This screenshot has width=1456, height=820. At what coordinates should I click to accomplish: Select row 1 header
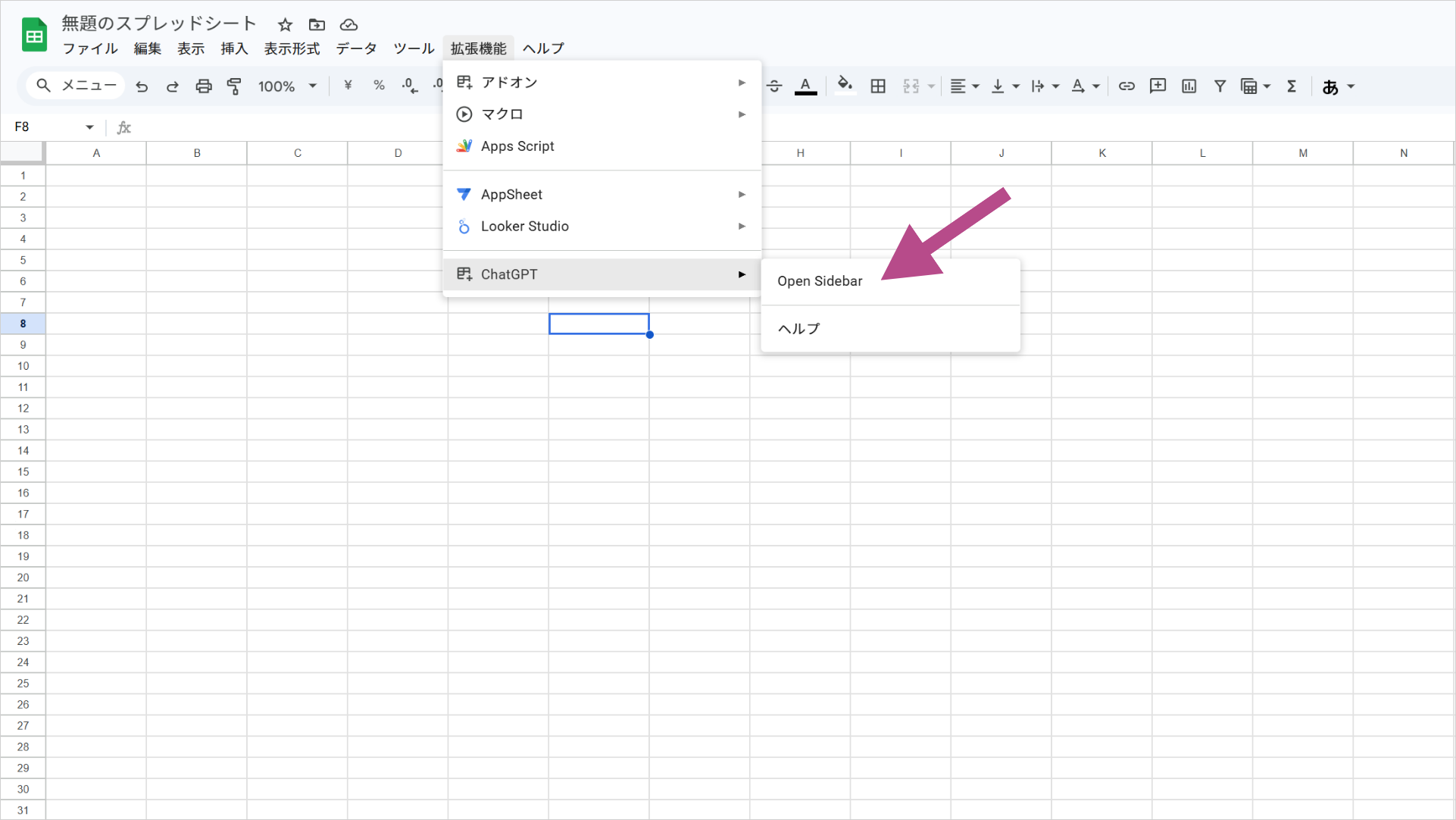pos(23,175)
